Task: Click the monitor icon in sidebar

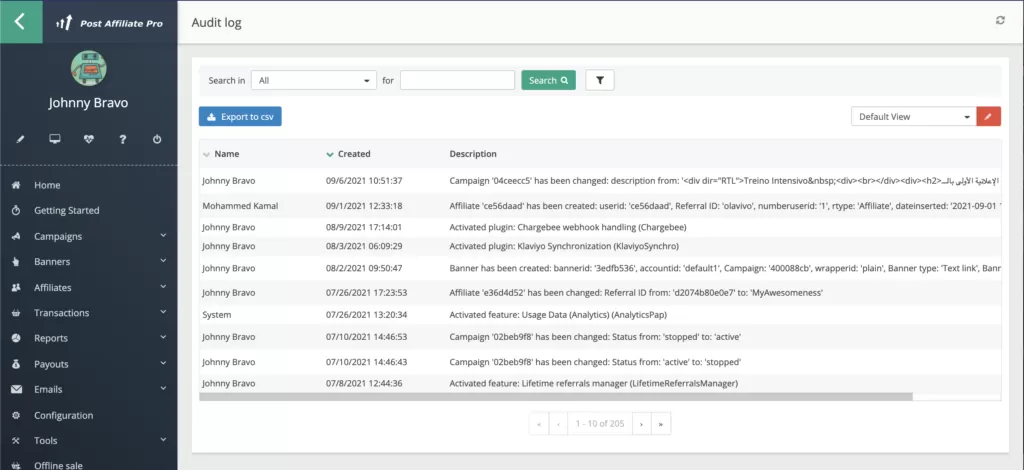Action: (x=54, y=139)
